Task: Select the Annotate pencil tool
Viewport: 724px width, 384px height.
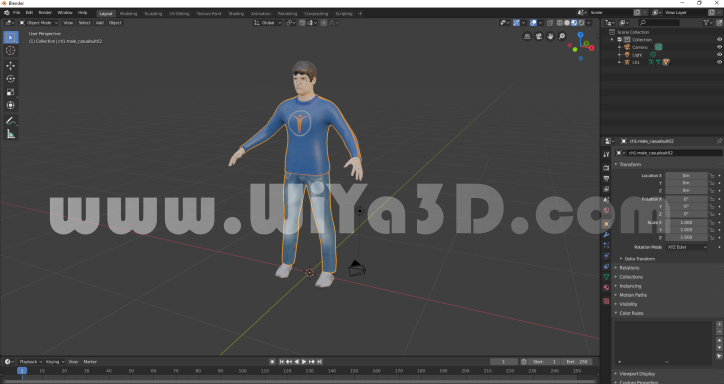Action: tap(11, 121)
